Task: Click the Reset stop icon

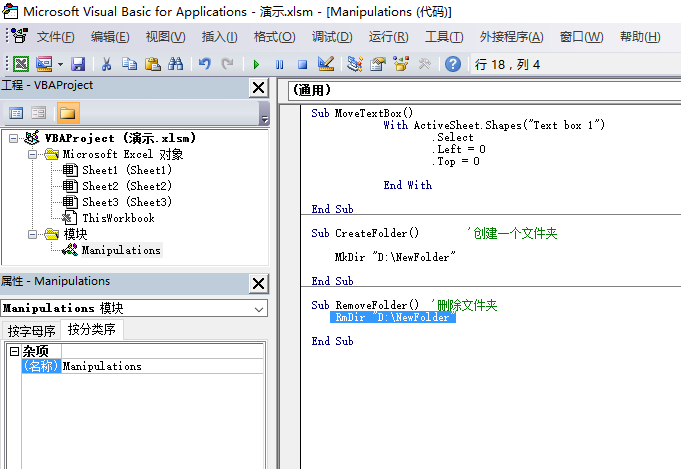Action: pyautogui.click(x=302, y=65)
